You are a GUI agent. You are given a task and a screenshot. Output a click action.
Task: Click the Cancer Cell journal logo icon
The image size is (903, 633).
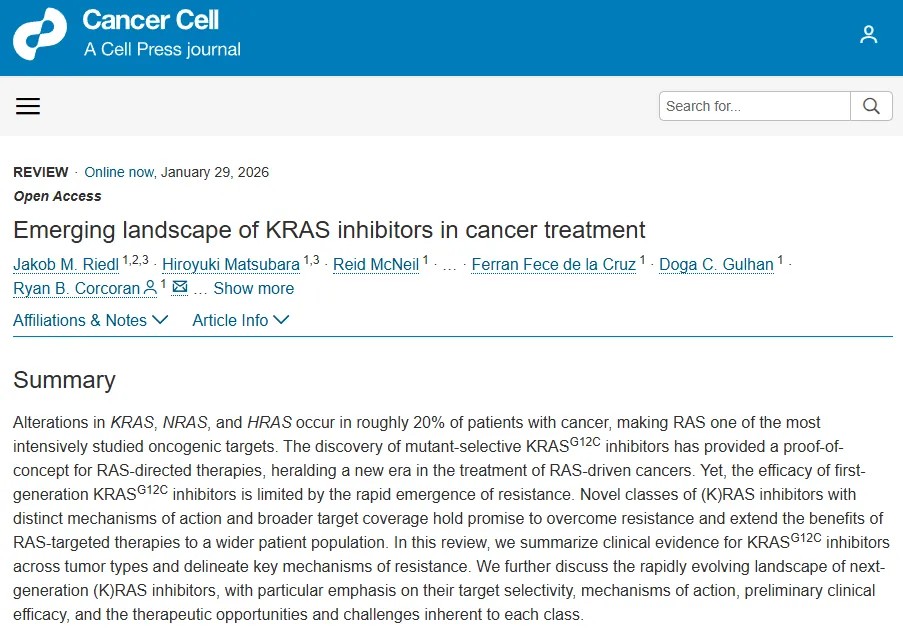(x=39, y=34)
